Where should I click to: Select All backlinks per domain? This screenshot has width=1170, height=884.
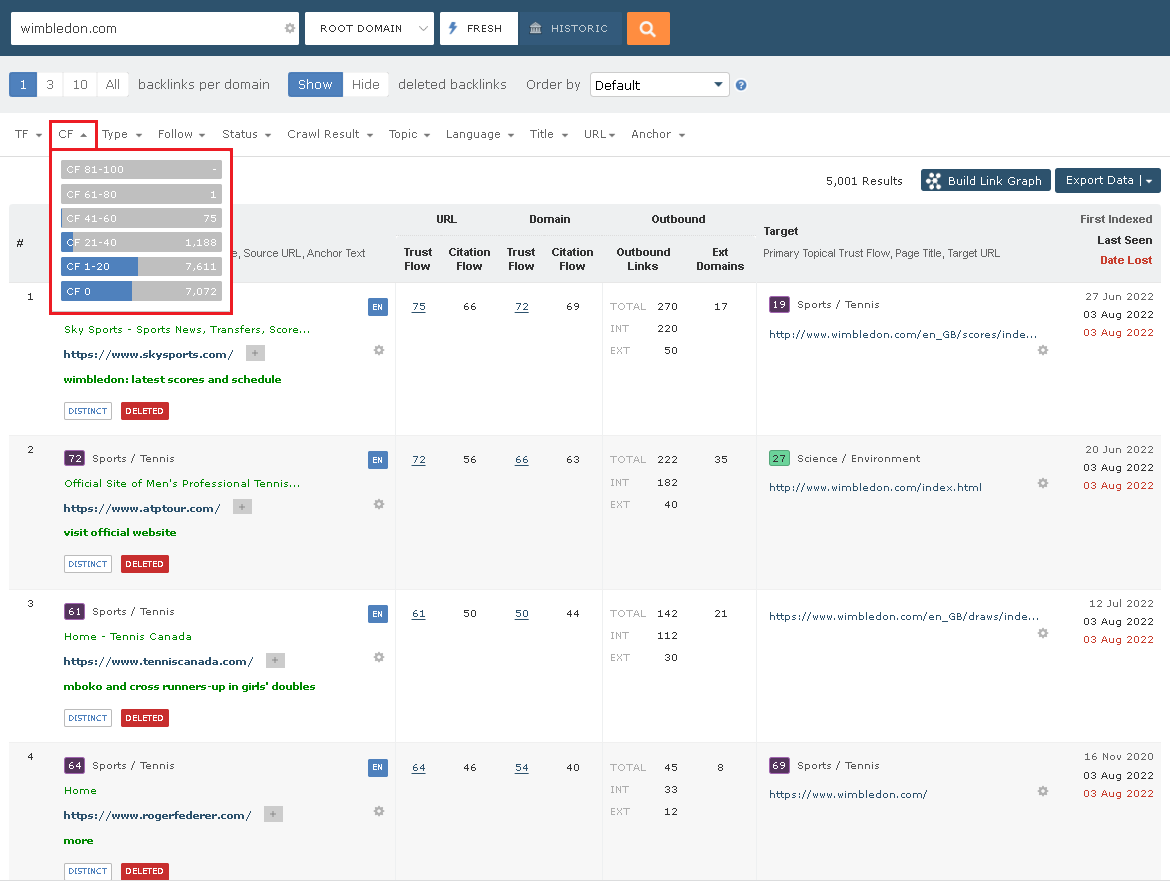pyautogui.click(x=112, y=85)
